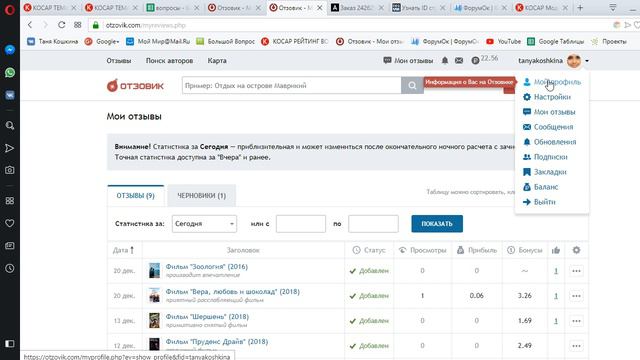Open "Отзывы" in top navigation
The image size is (640, 360).
click(x=119, y=60)
